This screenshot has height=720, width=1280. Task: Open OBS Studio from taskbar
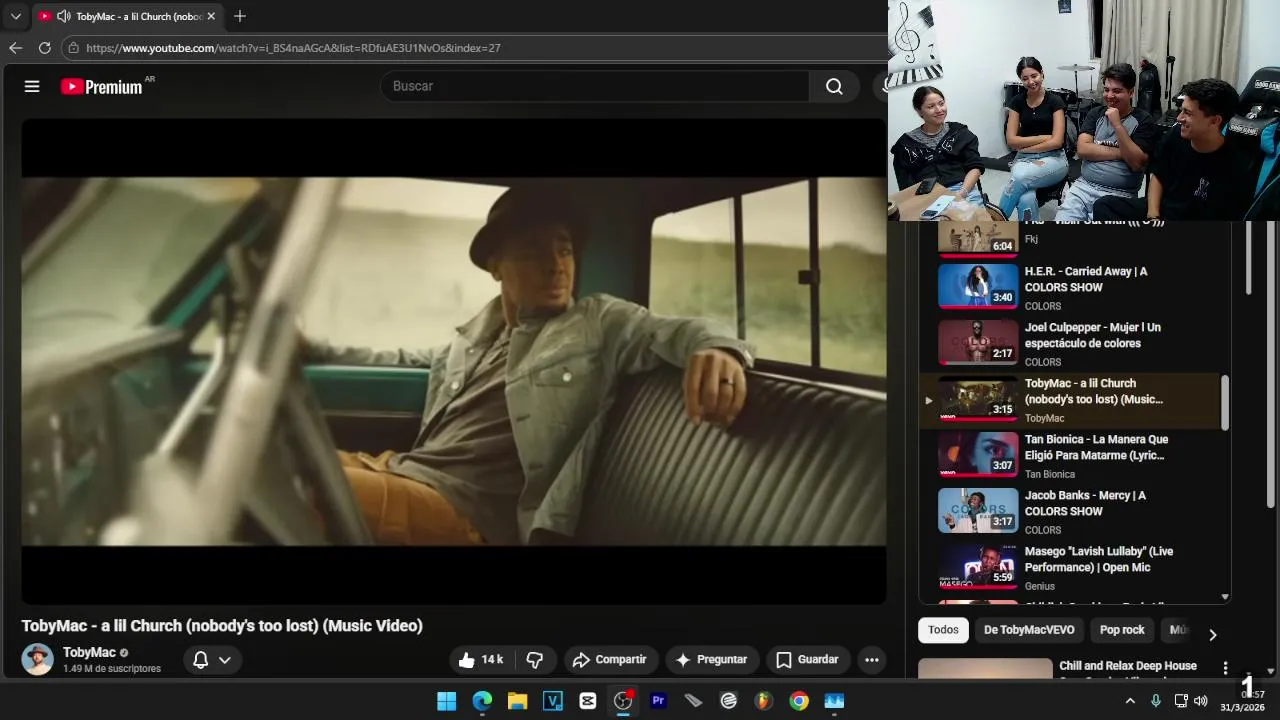click(x=623, y=701)
